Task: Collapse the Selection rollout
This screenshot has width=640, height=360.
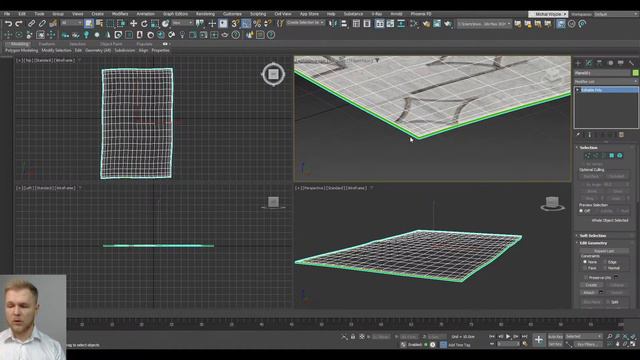Action: click(588, 147)
